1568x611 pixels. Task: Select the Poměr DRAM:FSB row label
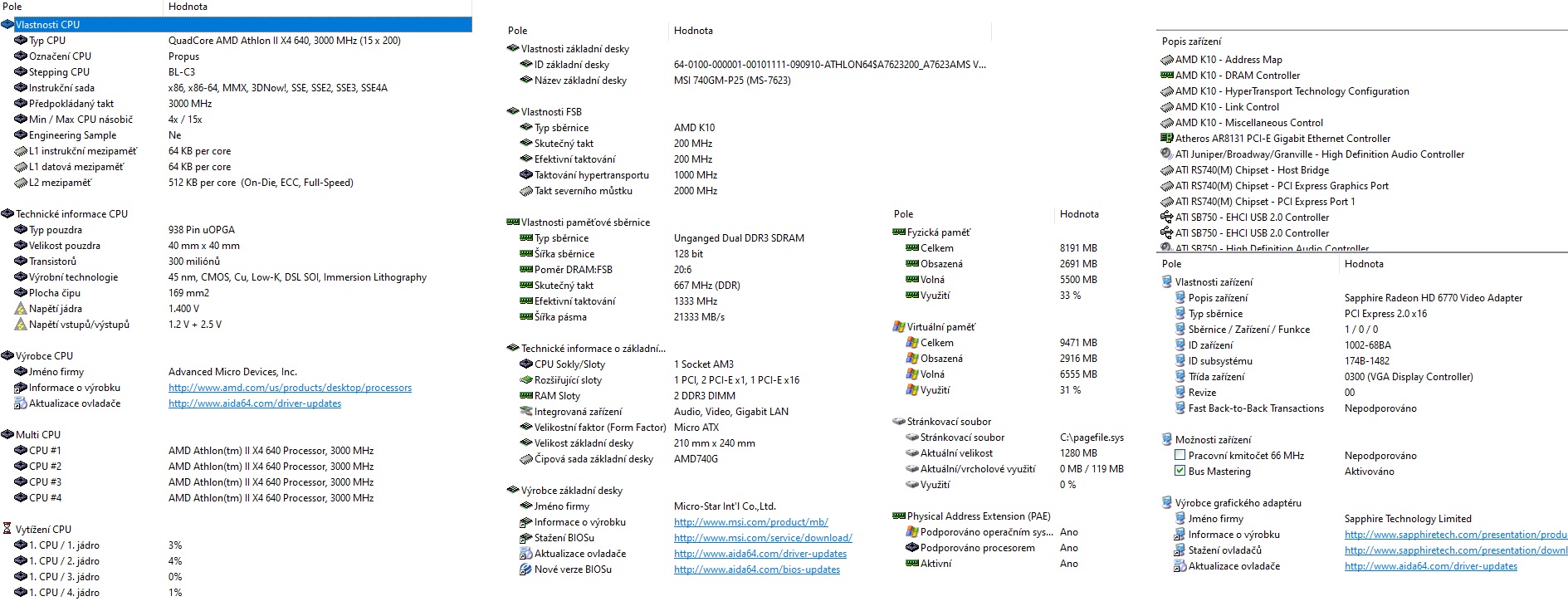click(x=574, y=270)
